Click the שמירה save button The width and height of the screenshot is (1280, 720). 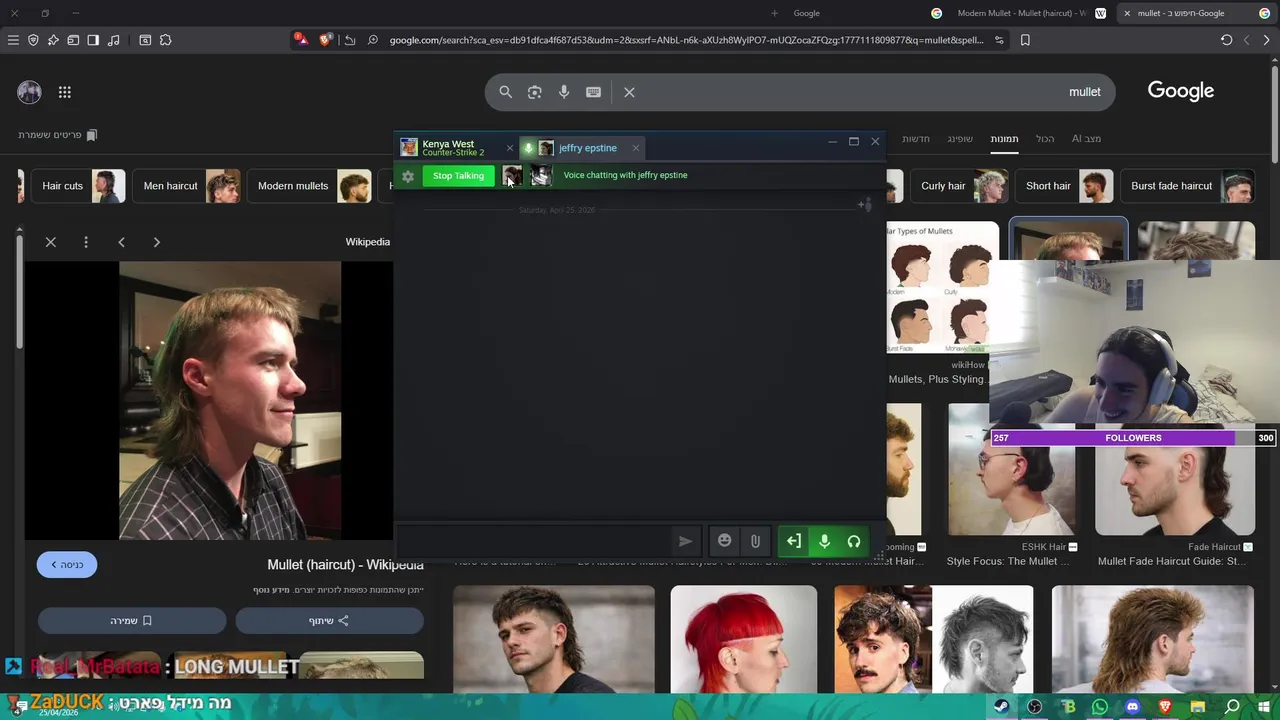[x=132, y=621]
